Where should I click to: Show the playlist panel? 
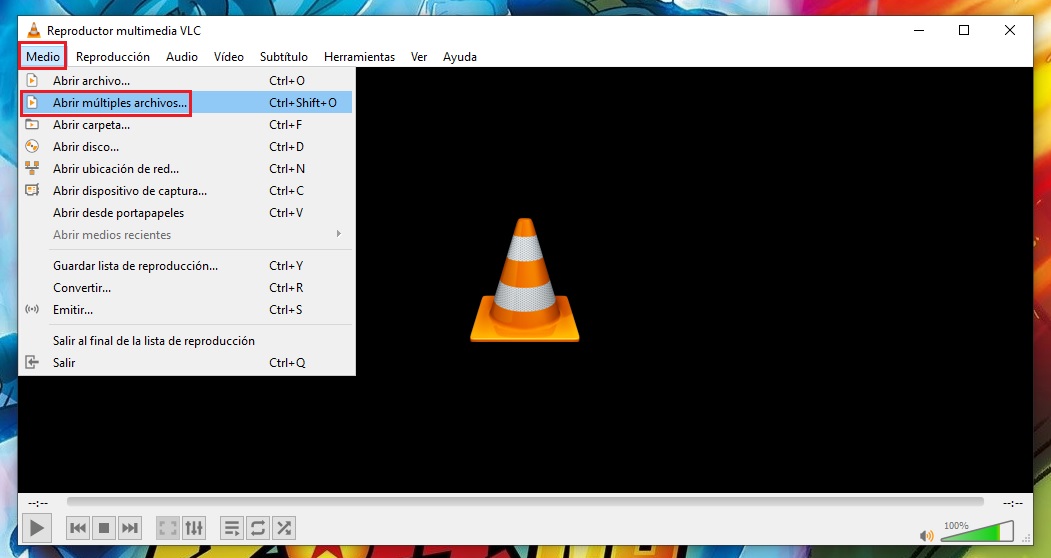(x=231, y=527)
